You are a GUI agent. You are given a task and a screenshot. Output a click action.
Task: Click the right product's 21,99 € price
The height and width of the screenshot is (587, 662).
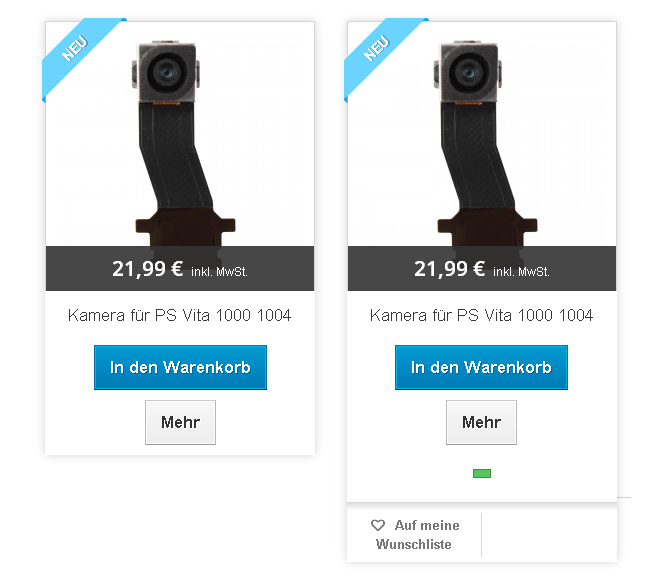pos(449,269)
